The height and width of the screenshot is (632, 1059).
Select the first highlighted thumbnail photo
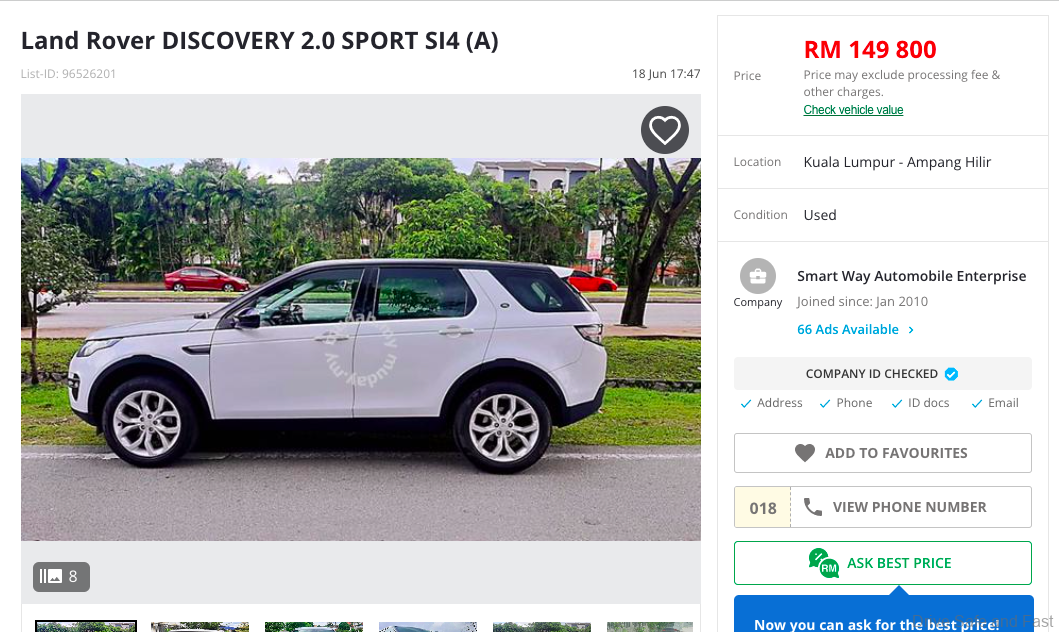tap(86, 626)
